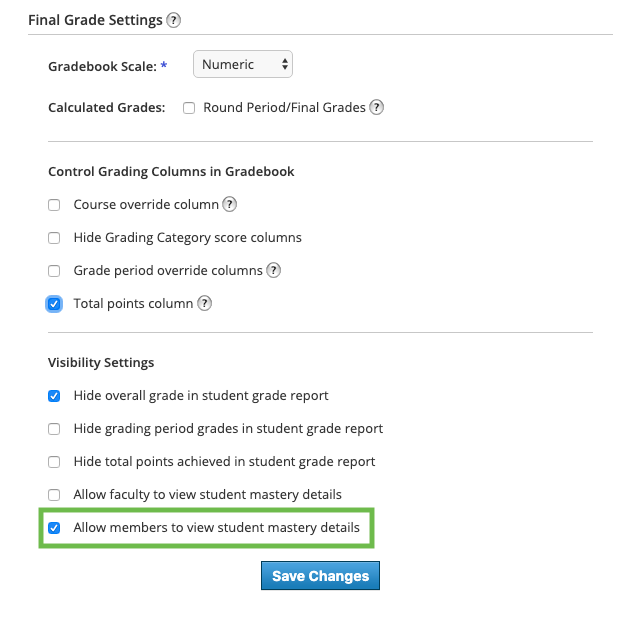
Task: Click help icon beside Total points column
Action: [204, 303]
